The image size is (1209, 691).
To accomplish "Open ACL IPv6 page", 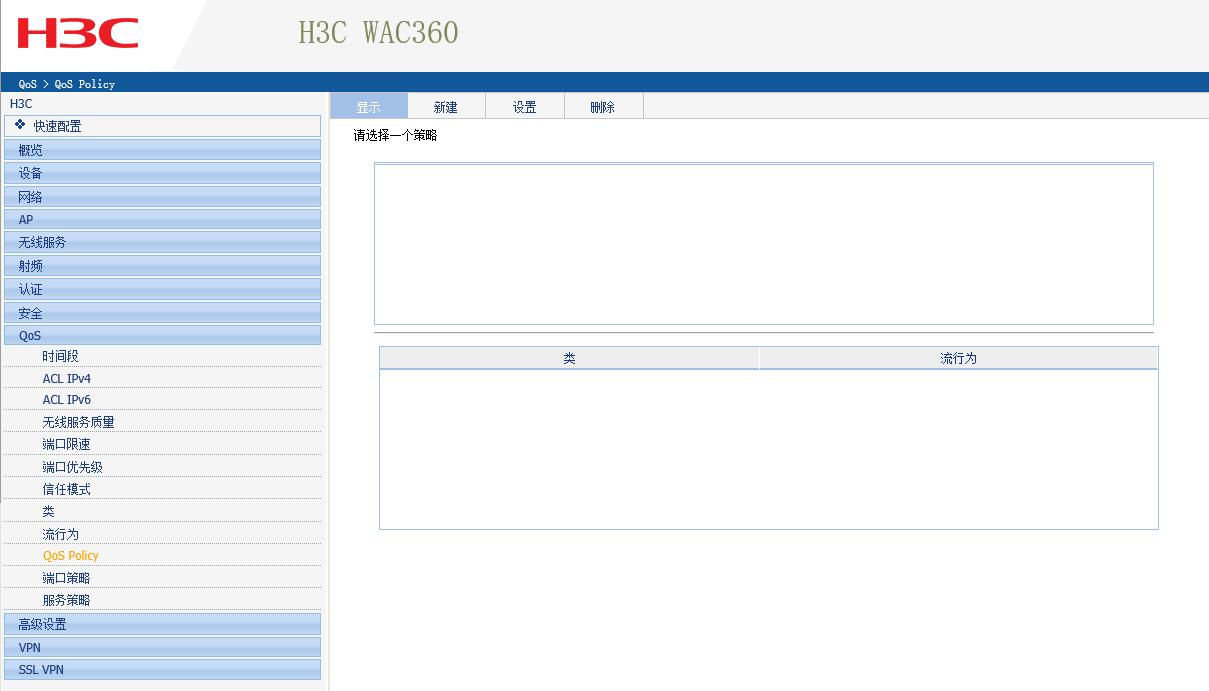I will tap(66, 400).
